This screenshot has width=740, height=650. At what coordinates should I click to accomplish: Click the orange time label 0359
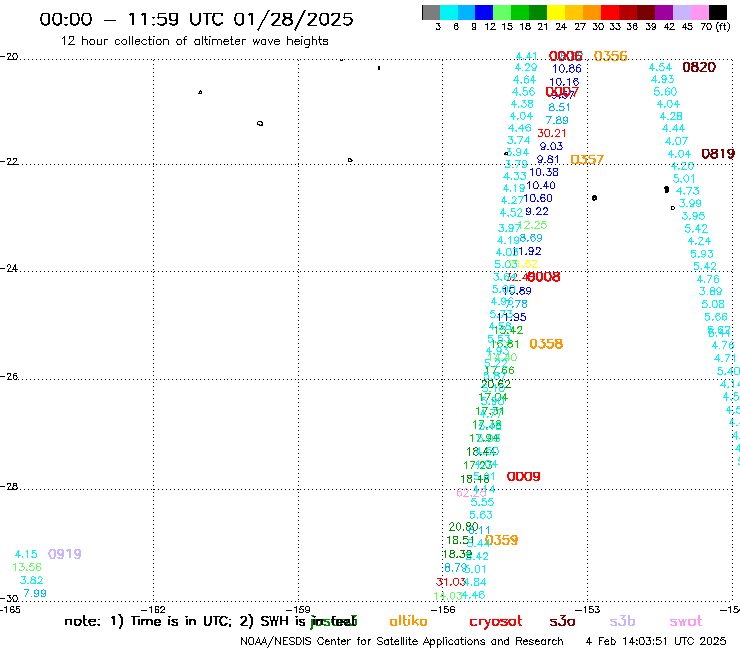click(501, 540)
